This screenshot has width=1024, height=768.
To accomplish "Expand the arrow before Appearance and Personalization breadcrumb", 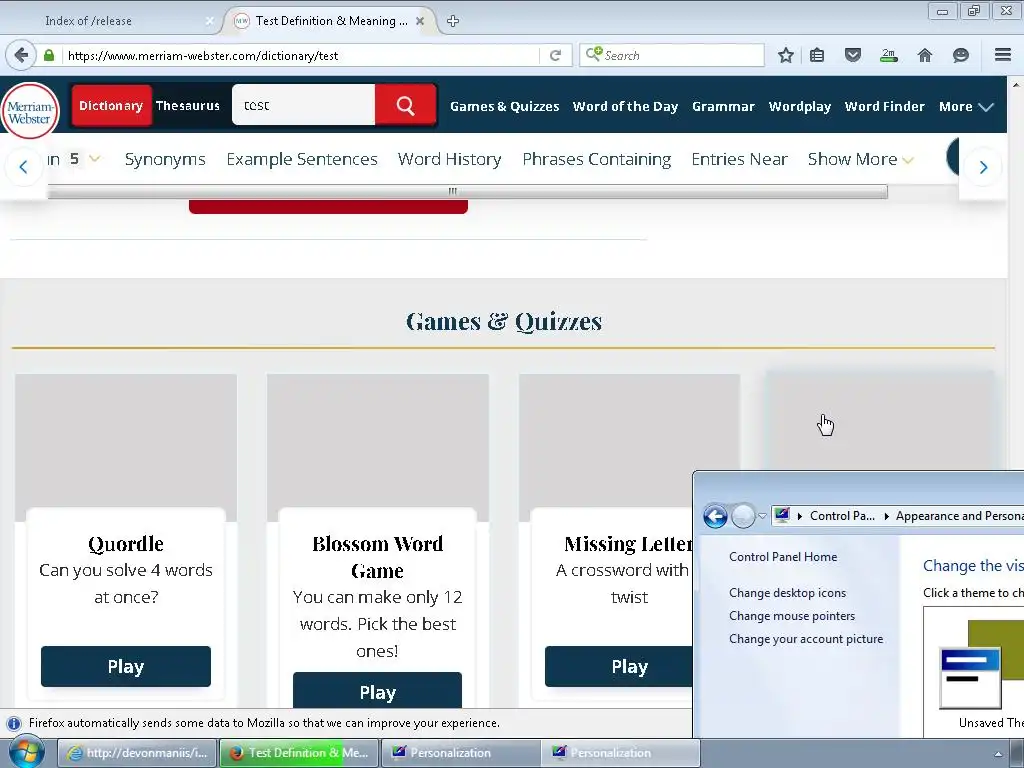I will pos(886,517).
